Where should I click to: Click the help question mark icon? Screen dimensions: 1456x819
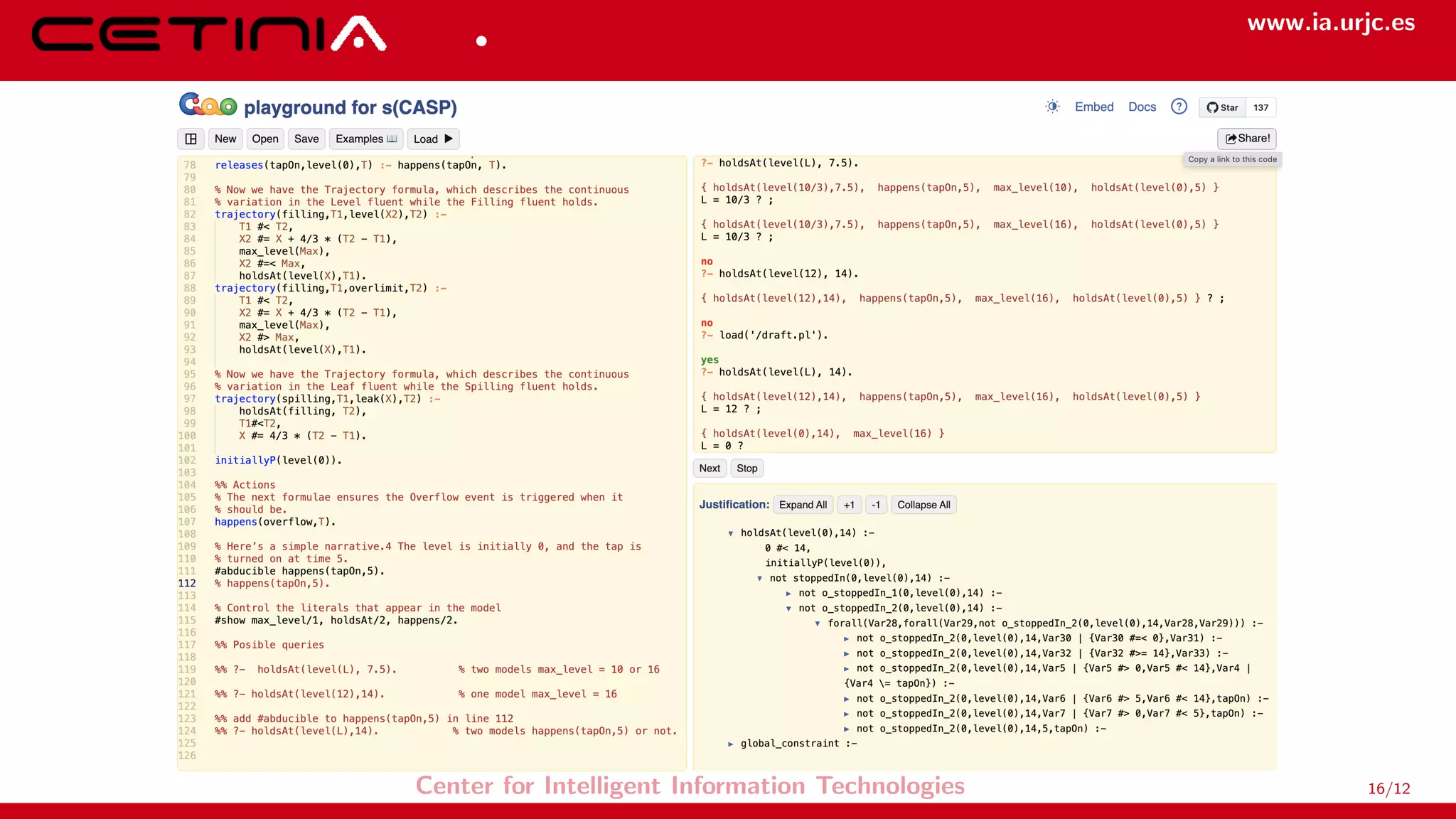click(1179, 107)
